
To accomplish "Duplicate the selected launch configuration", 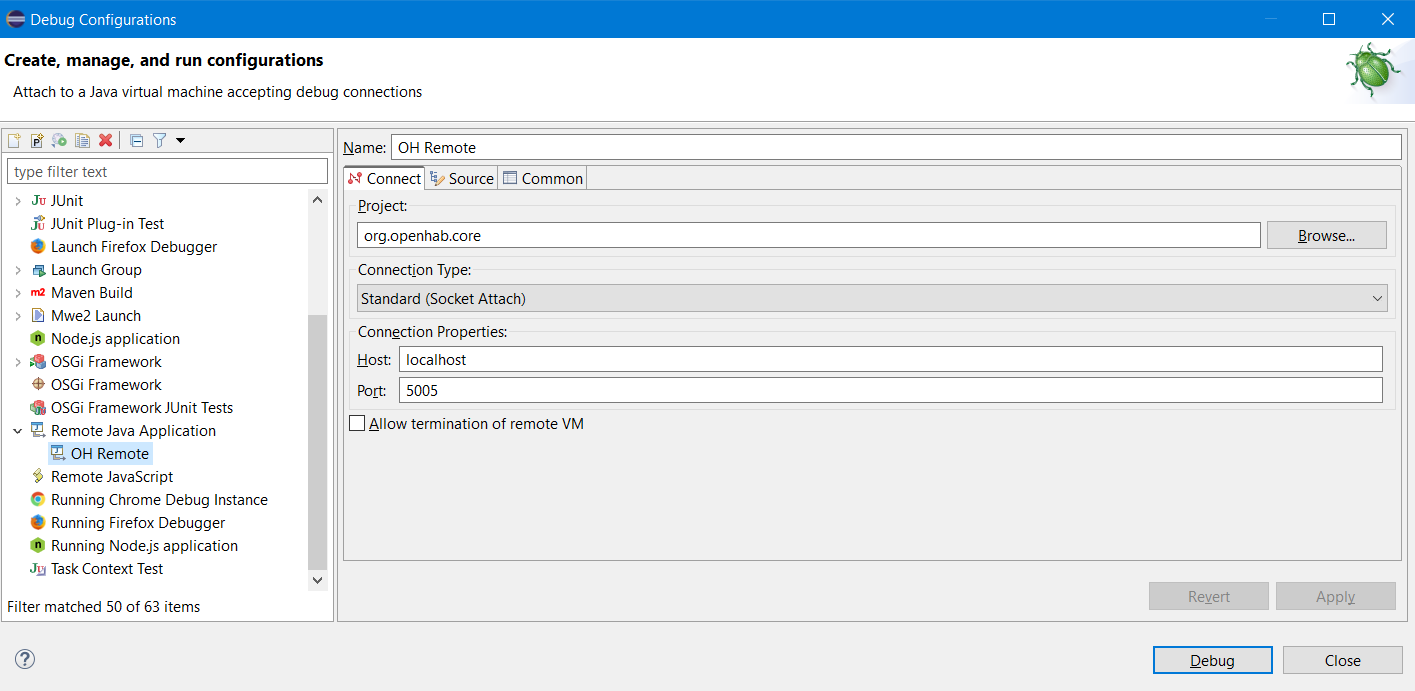I will click(x=83, y=140).
